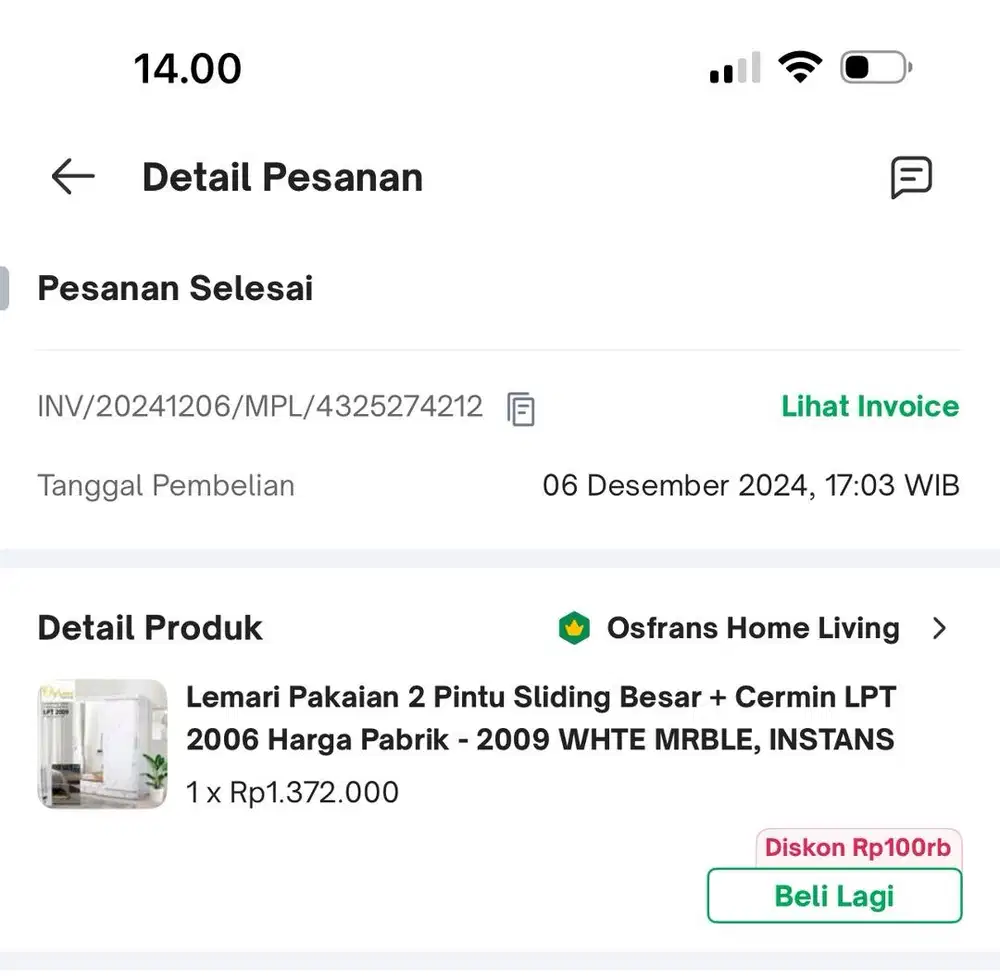Expand shop page via right chevron
The height and width of the screenshot is (980, 1000).
pos(939,628)
